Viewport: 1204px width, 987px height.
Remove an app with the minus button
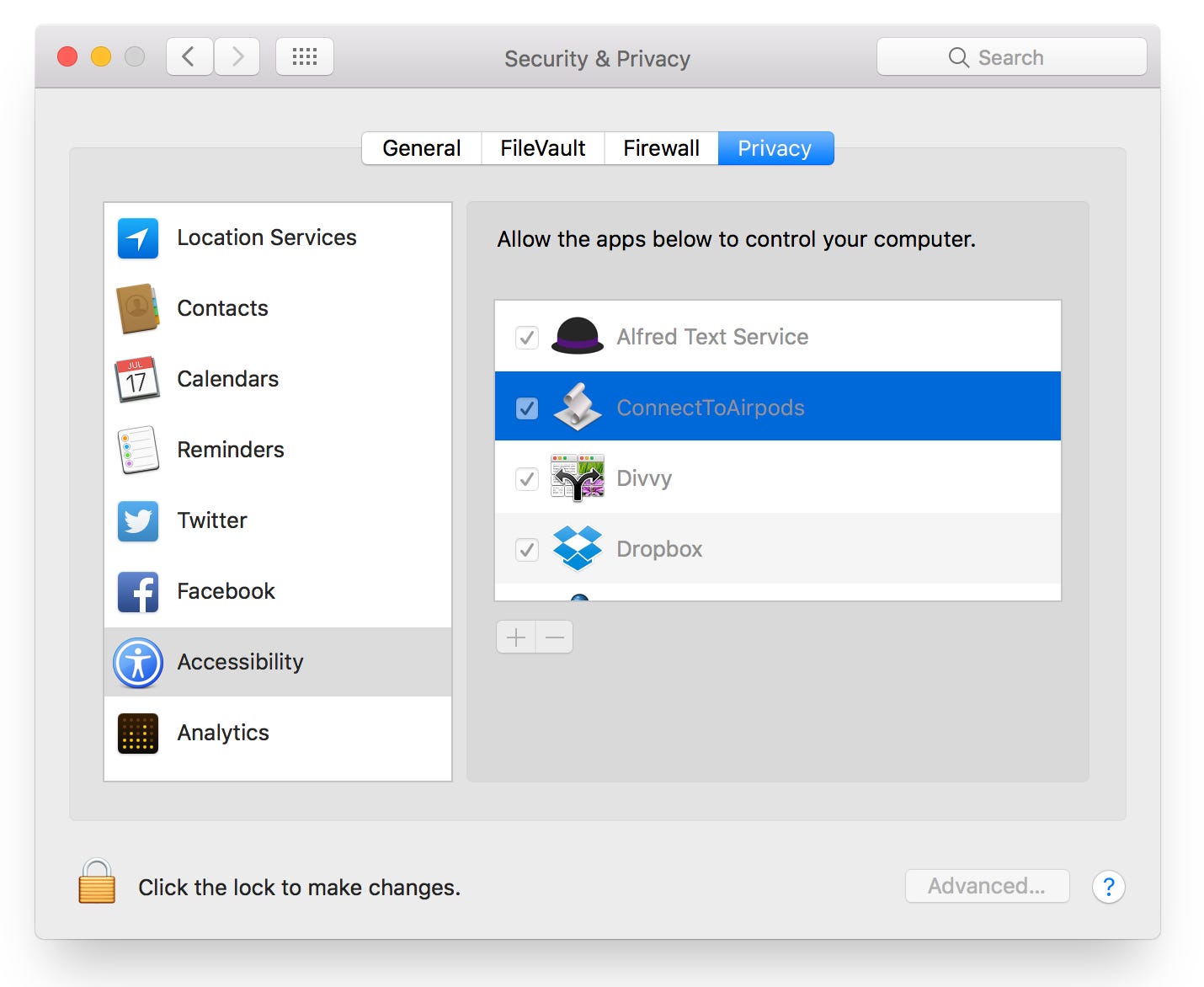coord(555,638)
